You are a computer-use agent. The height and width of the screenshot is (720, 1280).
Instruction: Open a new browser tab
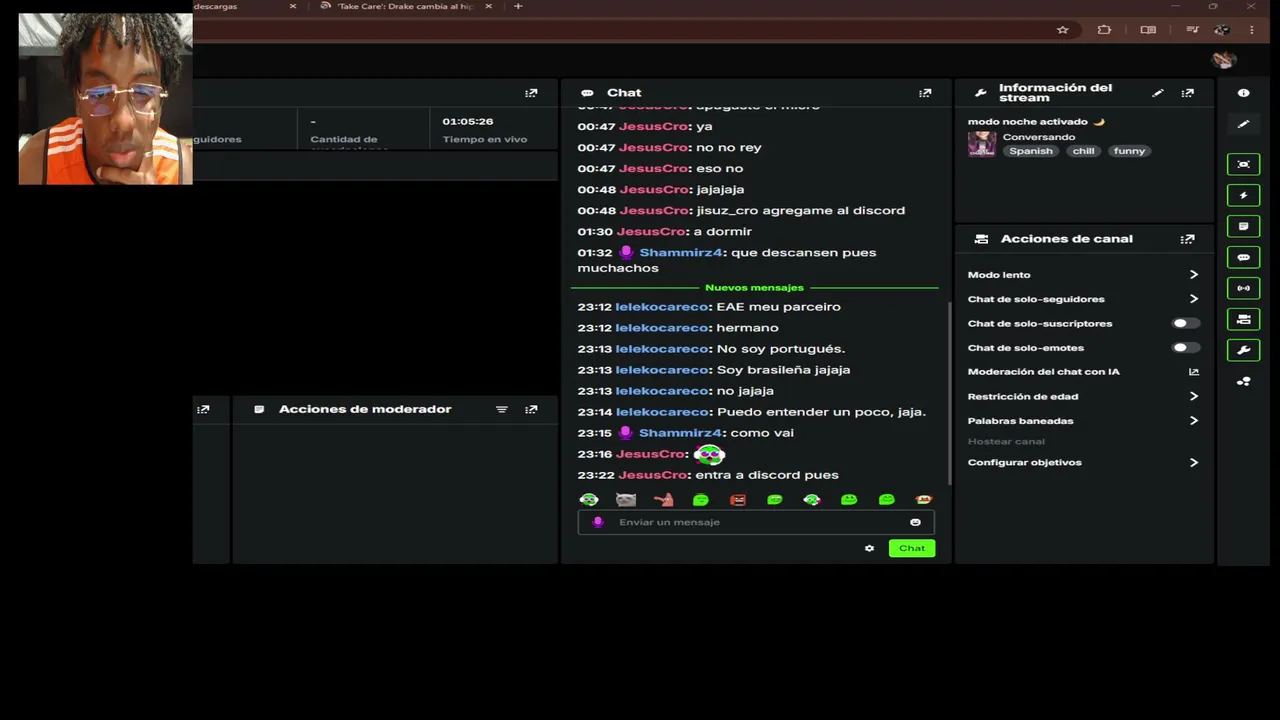518,7
